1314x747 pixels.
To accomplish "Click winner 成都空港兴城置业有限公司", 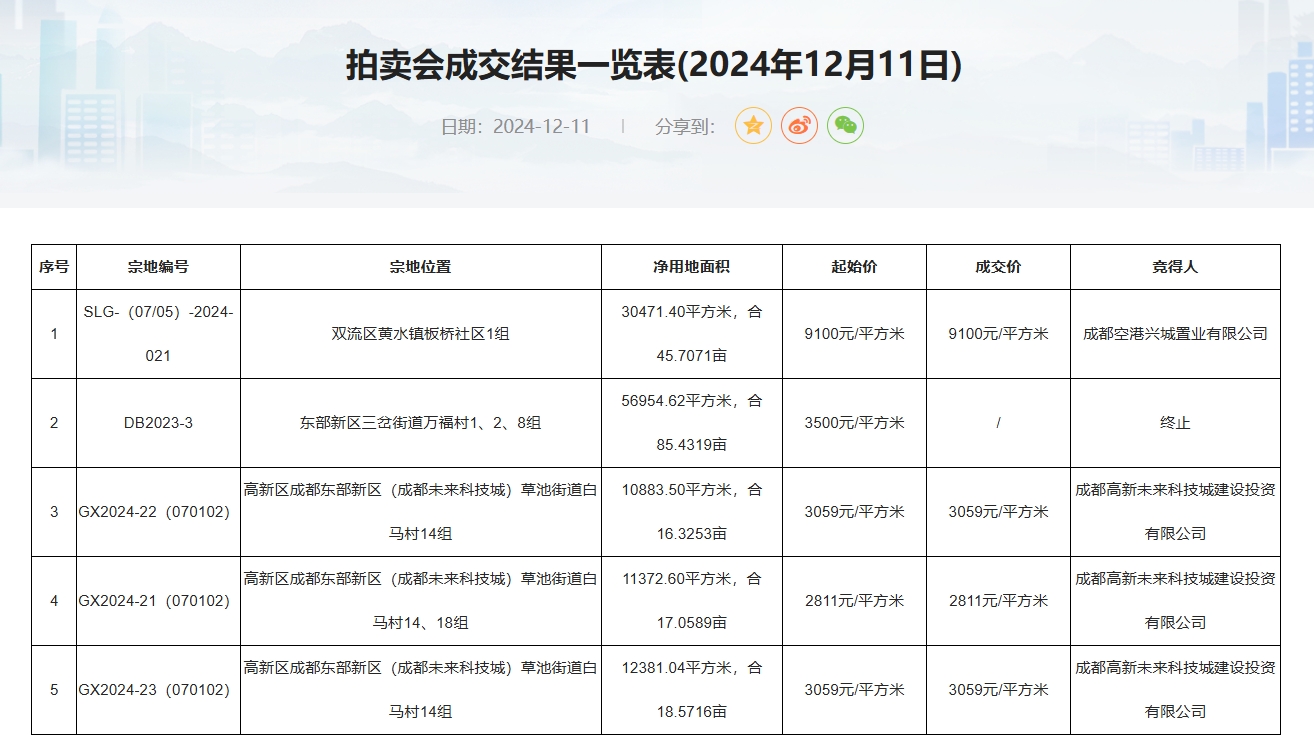I will coord(1175,334).
